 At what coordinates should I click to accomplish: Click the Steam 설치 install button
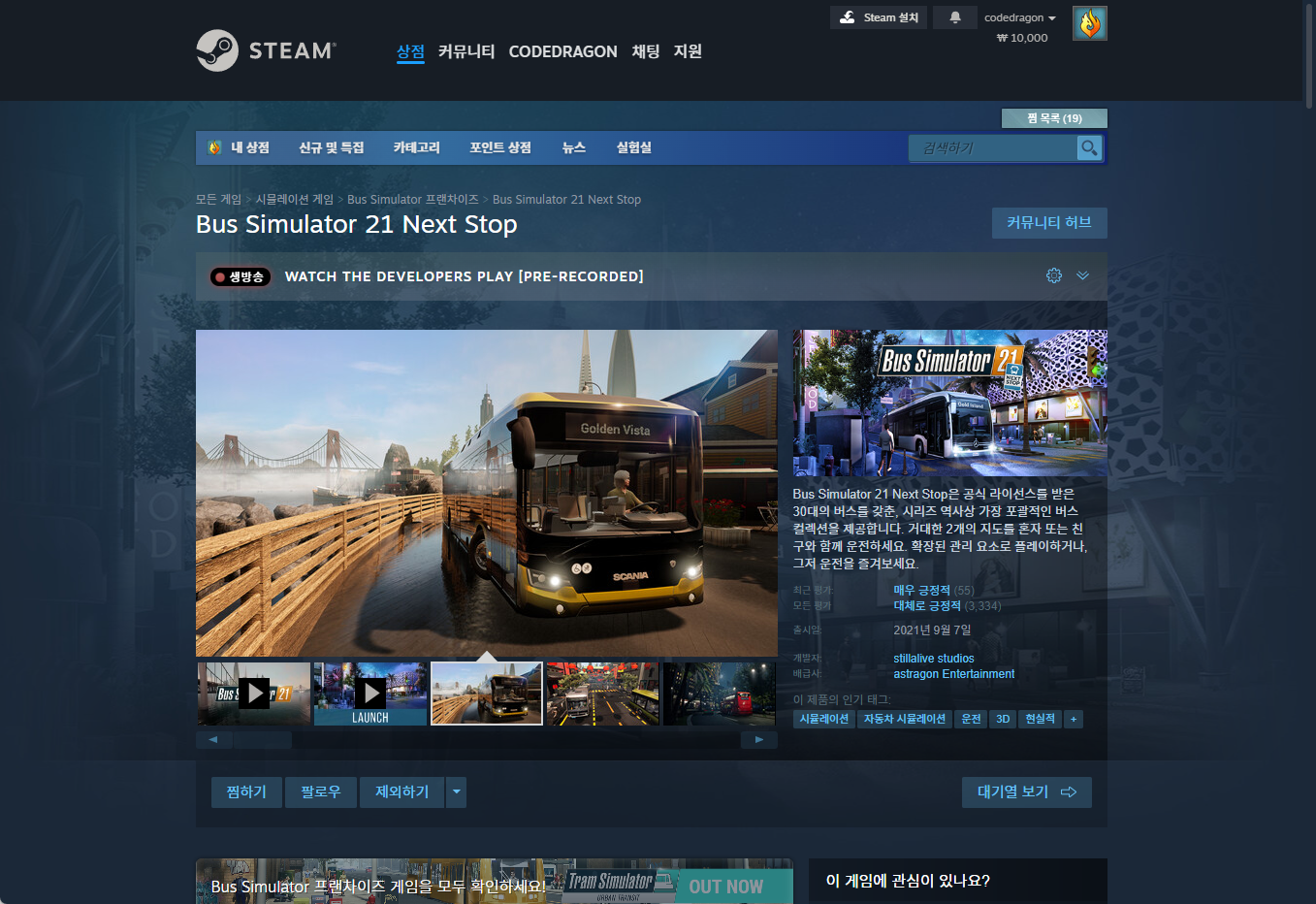click(879, 17)
